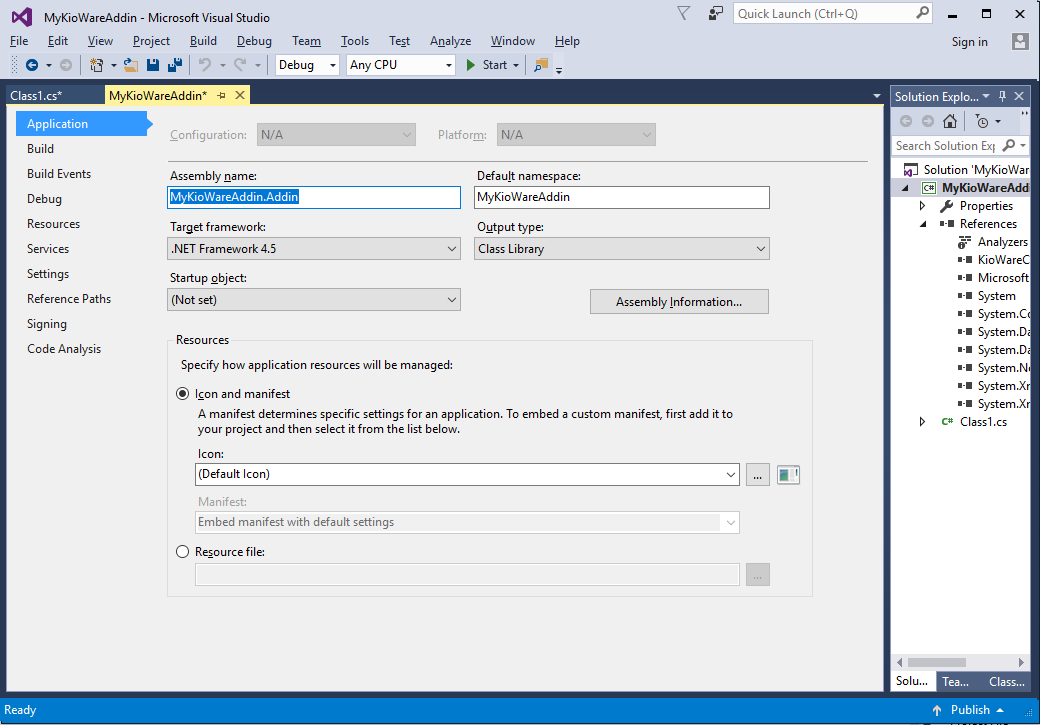The height and width of the screenshot is (725, 1040).
Task: Click the Solution Explorer search magnifier icon
Action: (1009, 145)
